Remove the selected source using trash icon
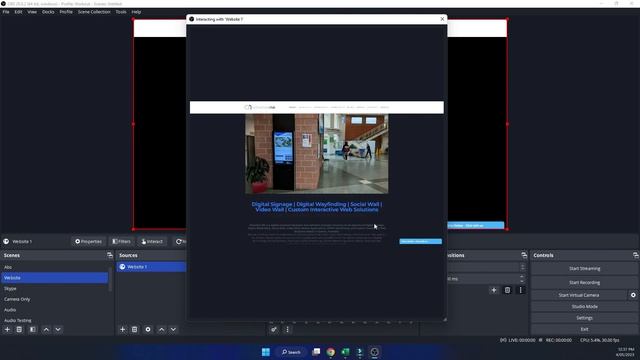 point(134,329)
